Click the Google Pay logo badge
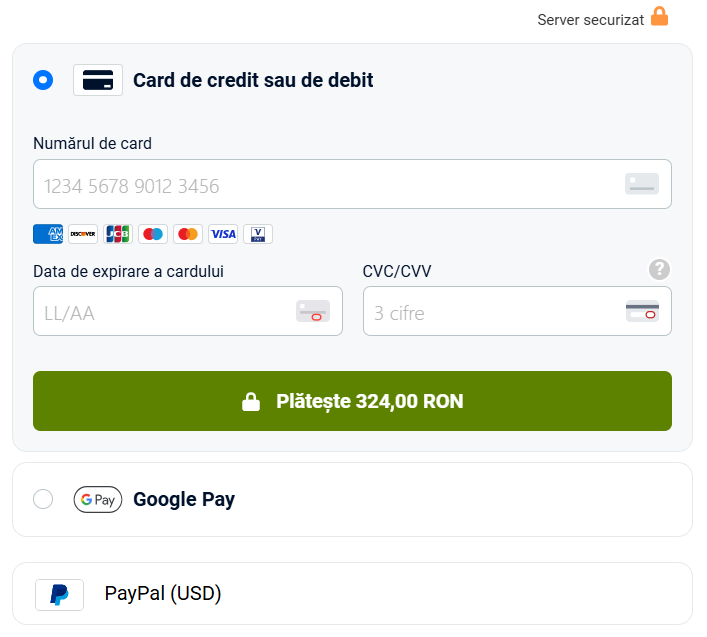Image resolution: width=707 pixels, height=637 pixels. coord(98,500)
